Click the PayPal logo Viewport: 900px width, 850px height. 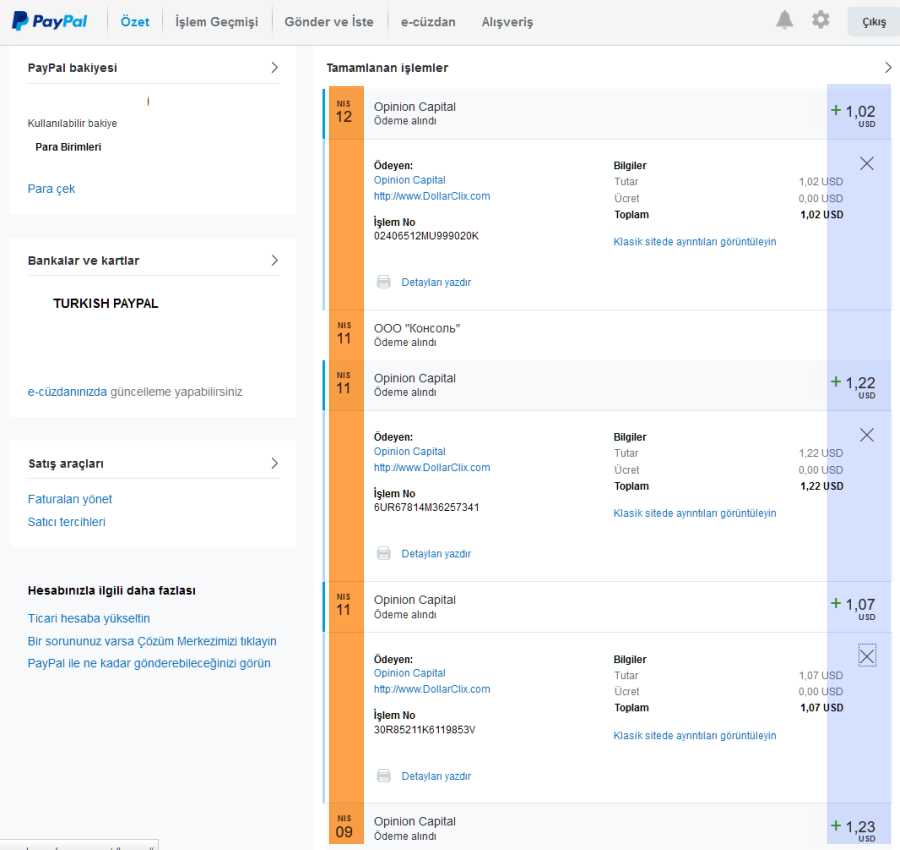tap(49, 21)
